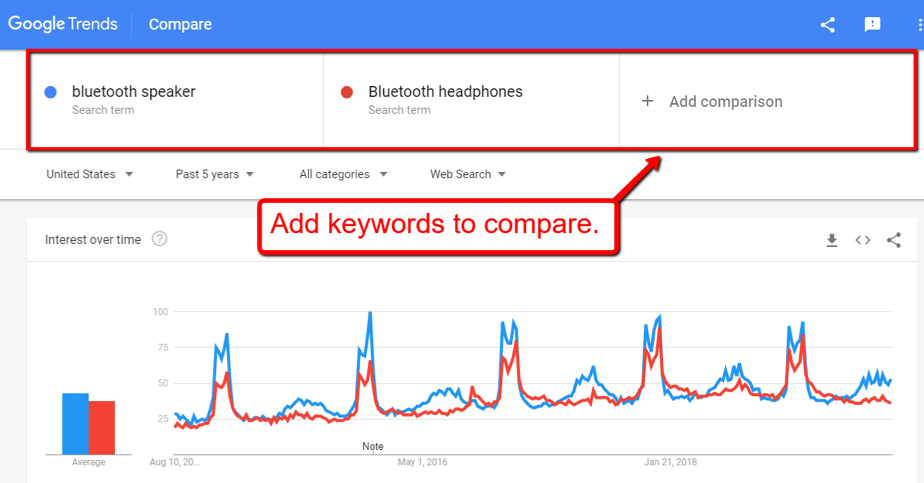Click Add comparison
The width and height of the screenshot is (924, 483).
[x=725, y=101]
